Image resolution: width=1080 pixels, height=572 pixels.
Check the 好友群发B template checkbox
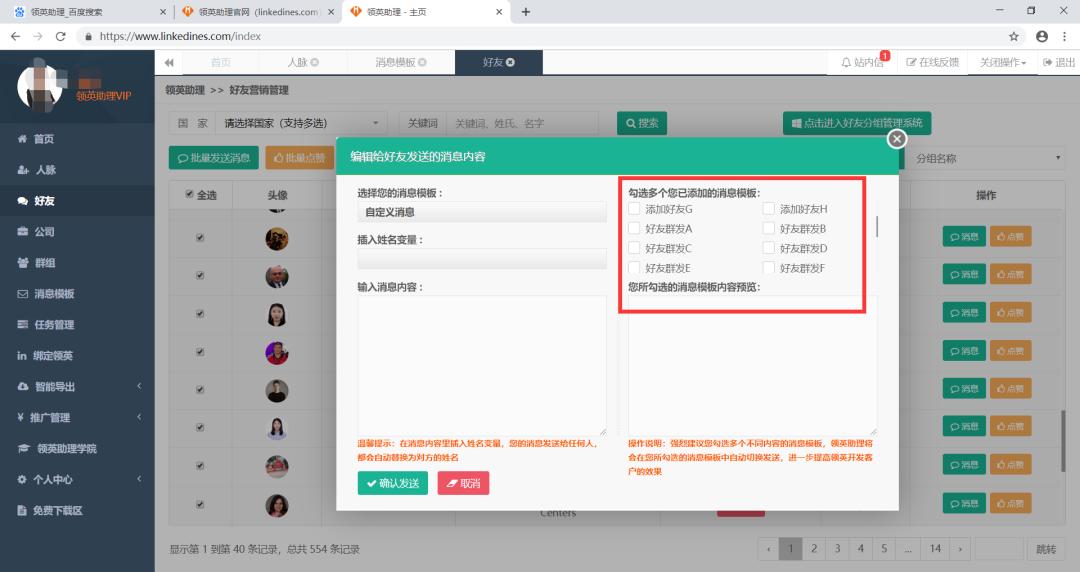[x=769, y=228]
